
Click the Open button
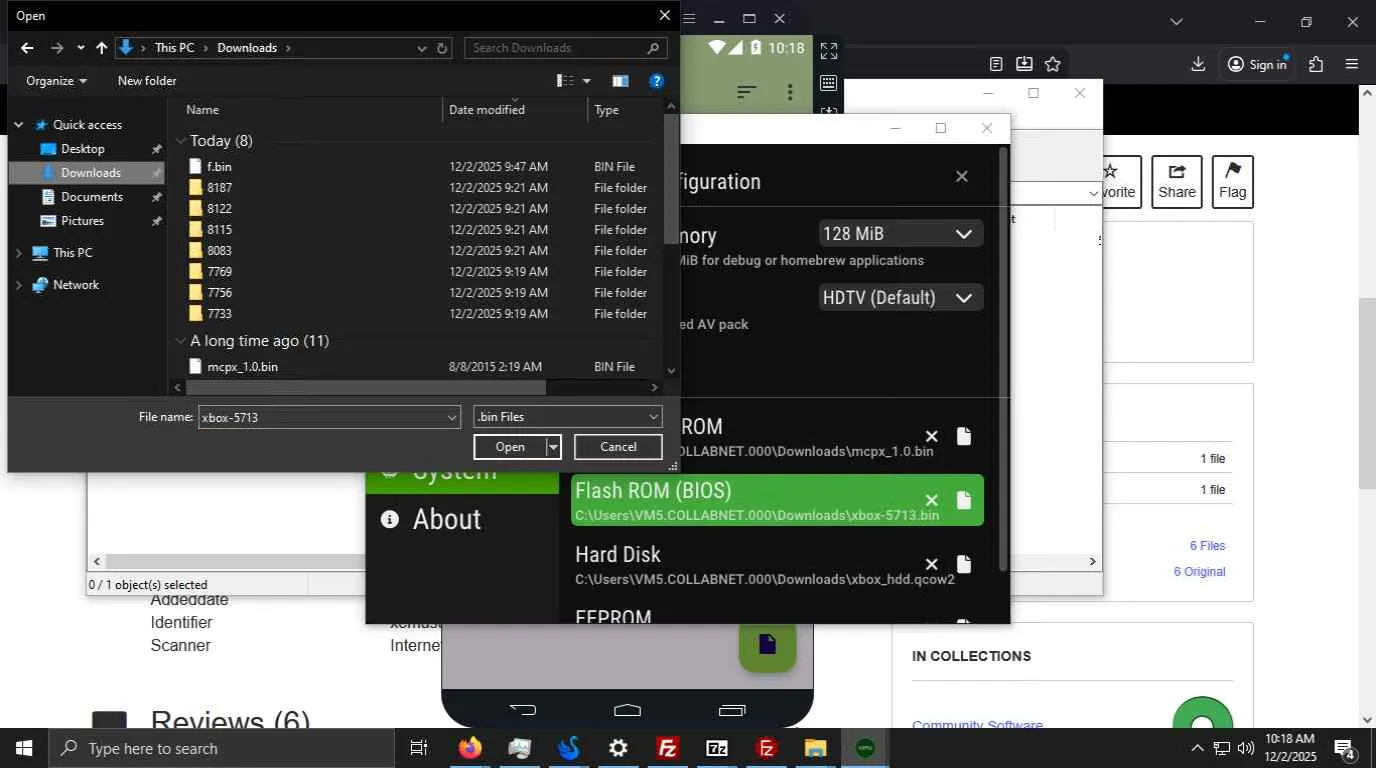coord(510,447)
